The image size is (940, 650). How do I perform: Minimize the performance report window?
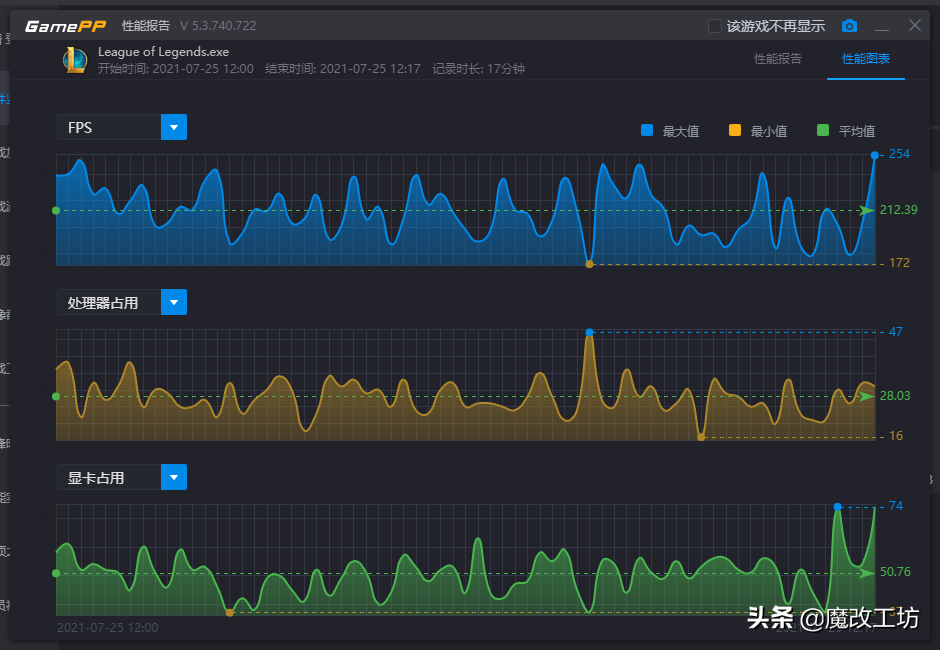coord(882,26)
